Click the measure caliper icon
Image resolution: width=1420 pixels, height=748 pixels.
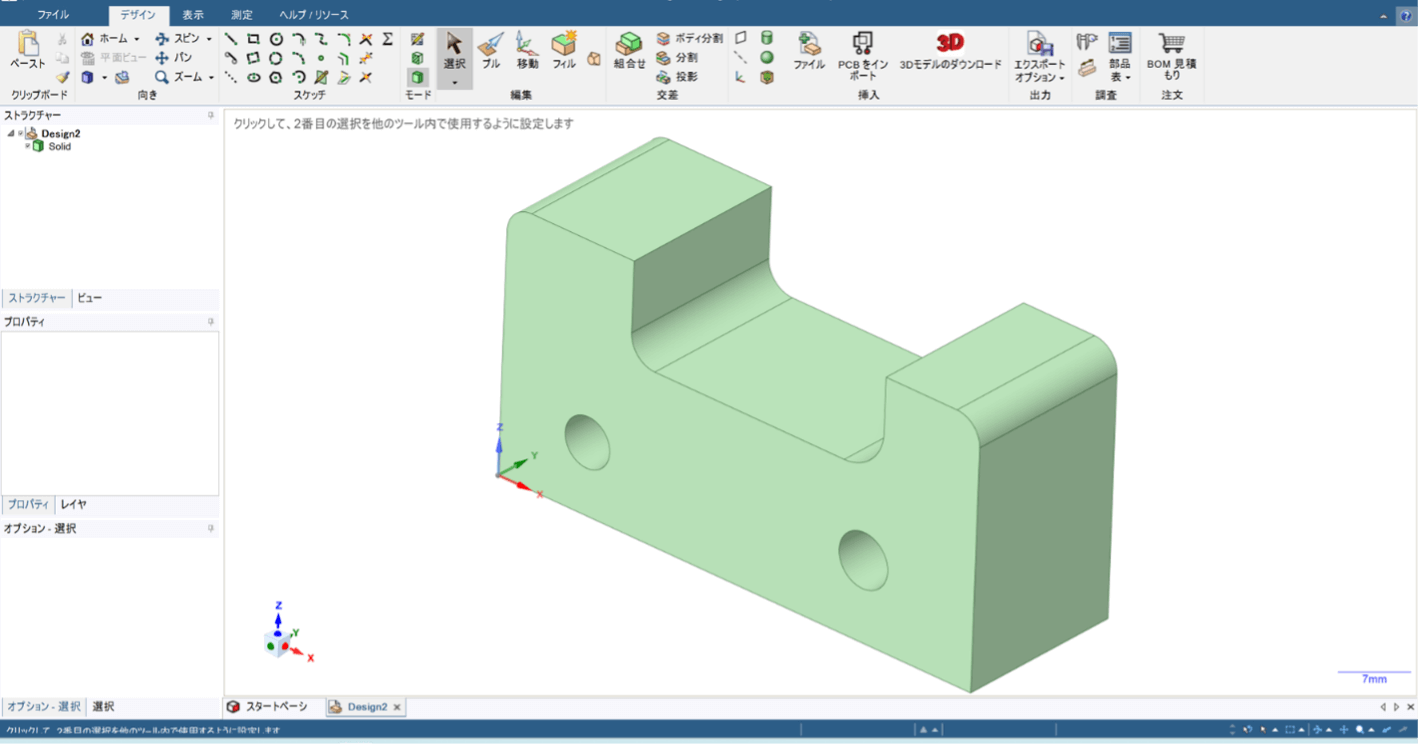tap(1087, 41)
